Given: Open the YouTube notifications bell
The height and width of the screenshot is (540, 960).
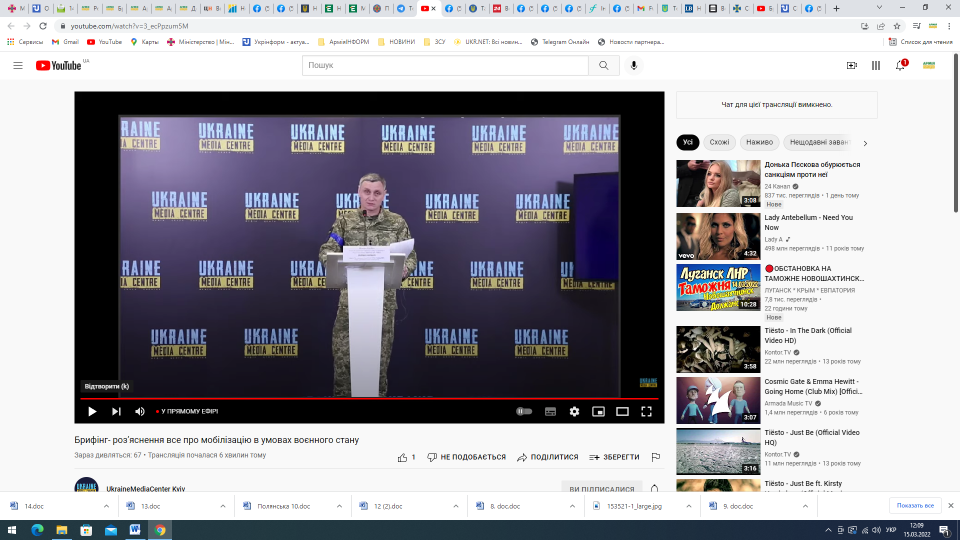Looking at the screenshot, I should click(x=900, y=65).
